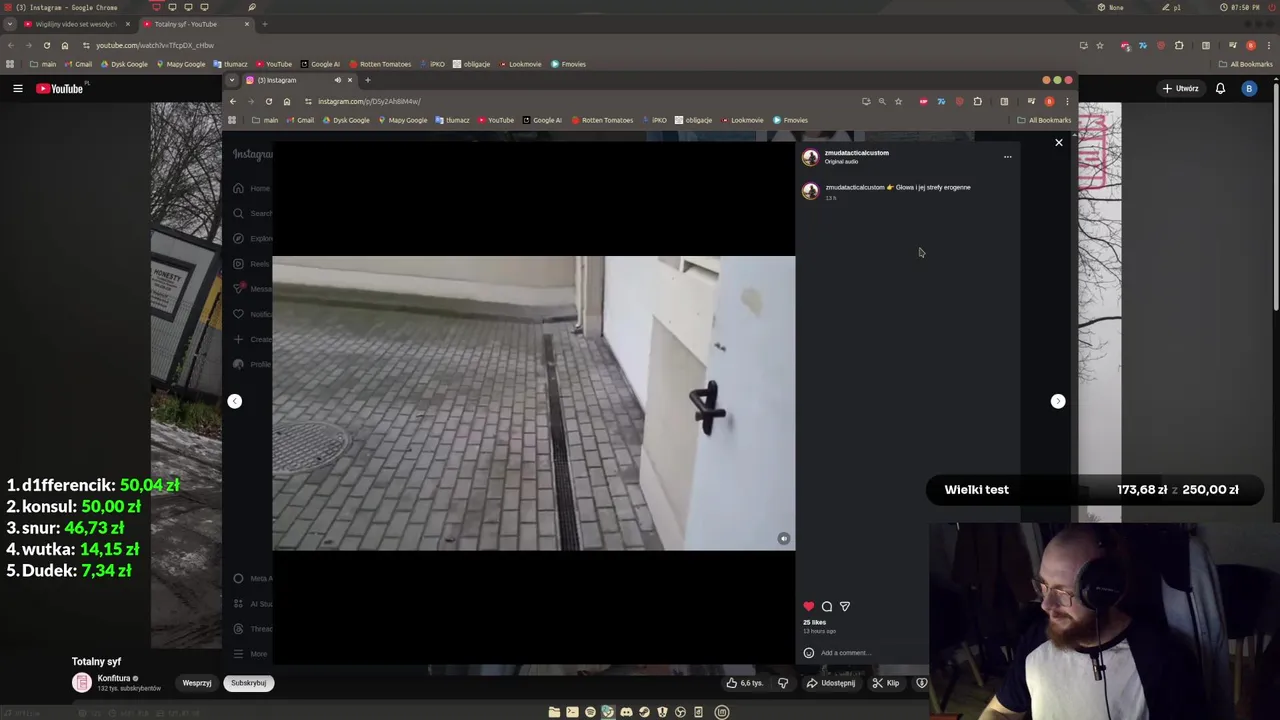Open Konfitura channel avatar
The width and height of the screenshot is (1280, 720).
82,683
